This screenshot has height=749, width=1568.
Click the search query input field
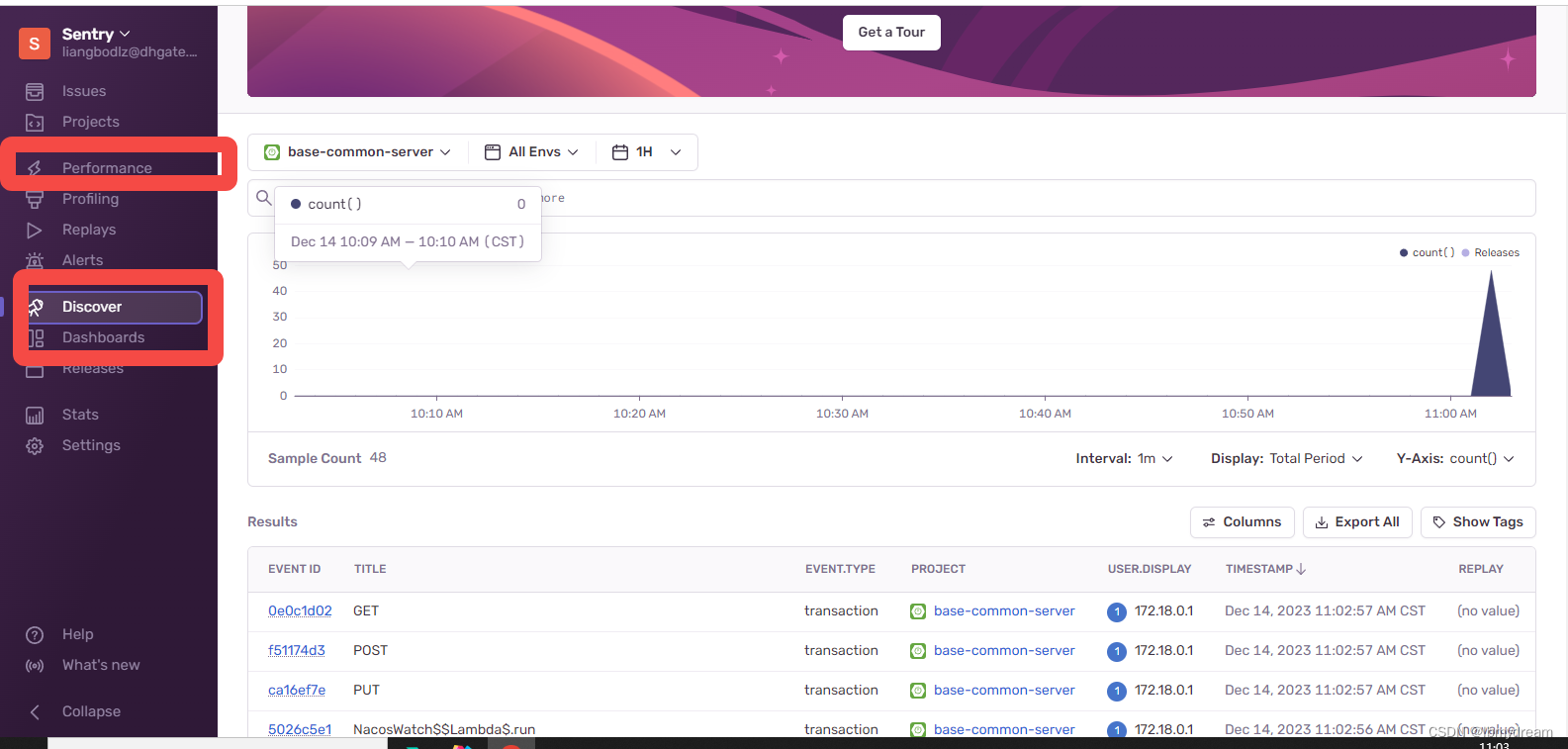coord(891,198)
